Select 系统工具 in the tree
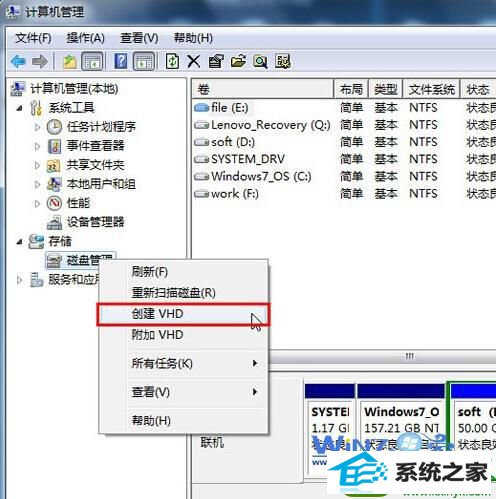496x499 pixels. click(71, 108)
